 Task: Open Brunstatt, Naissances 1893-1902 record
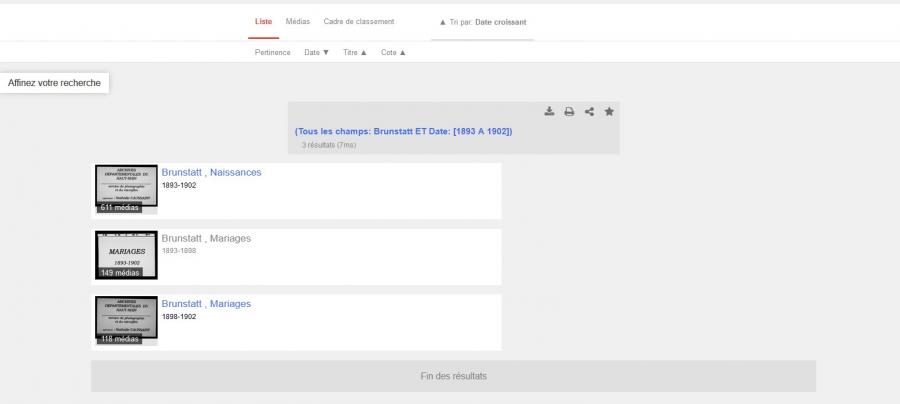[x=211, y=172]
